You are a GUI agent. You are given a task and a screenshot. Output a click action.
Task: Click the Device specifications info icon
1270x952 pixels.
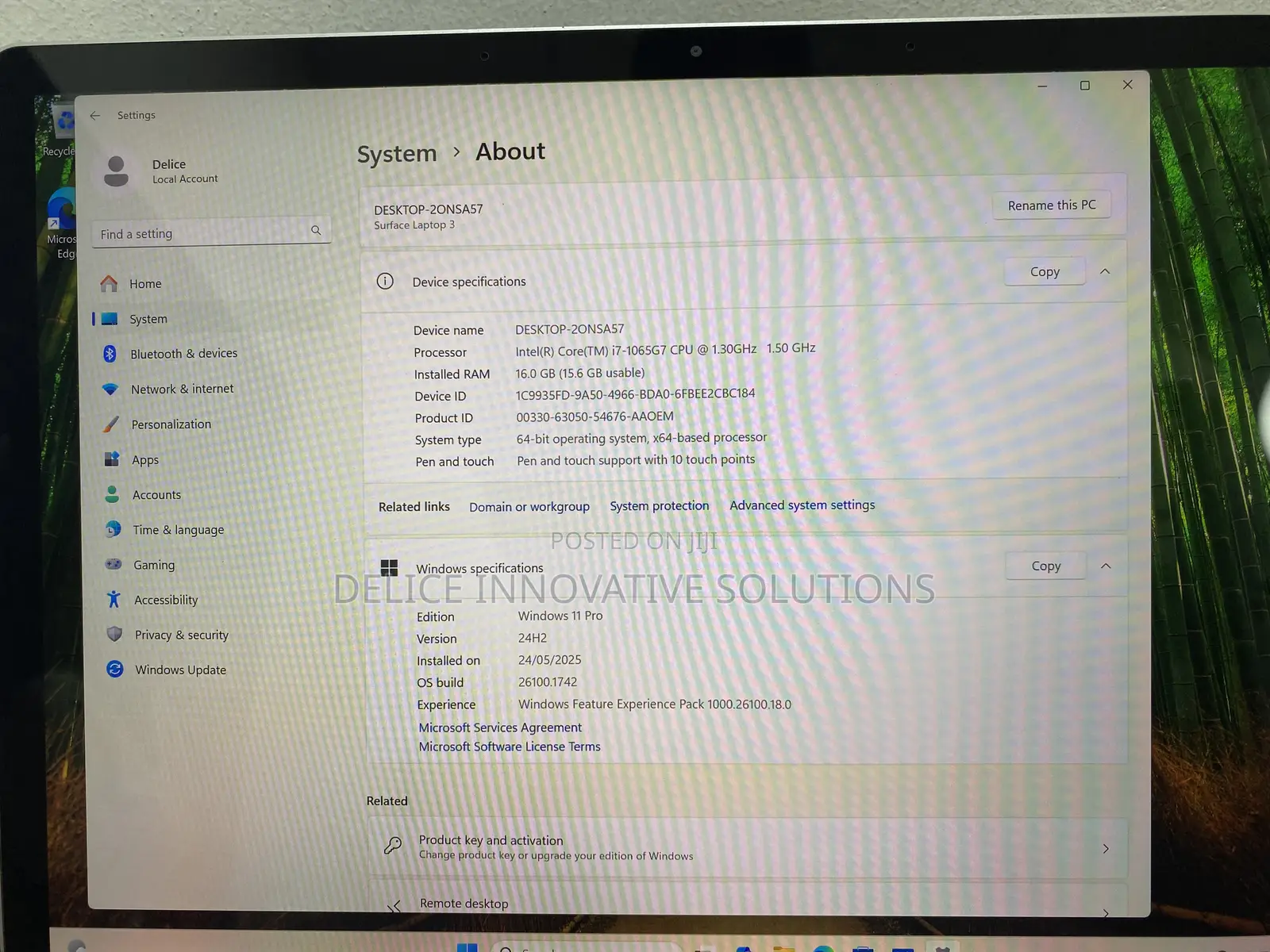point(385,281)
